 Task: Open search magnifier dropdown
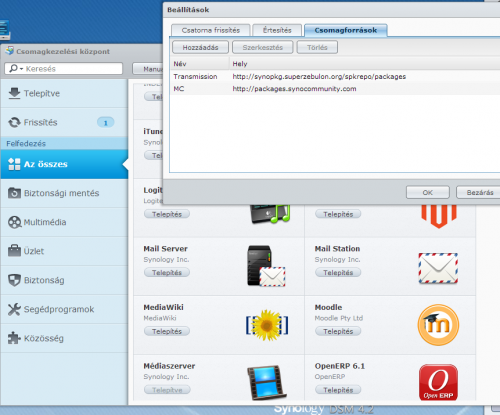click(16, 69)
